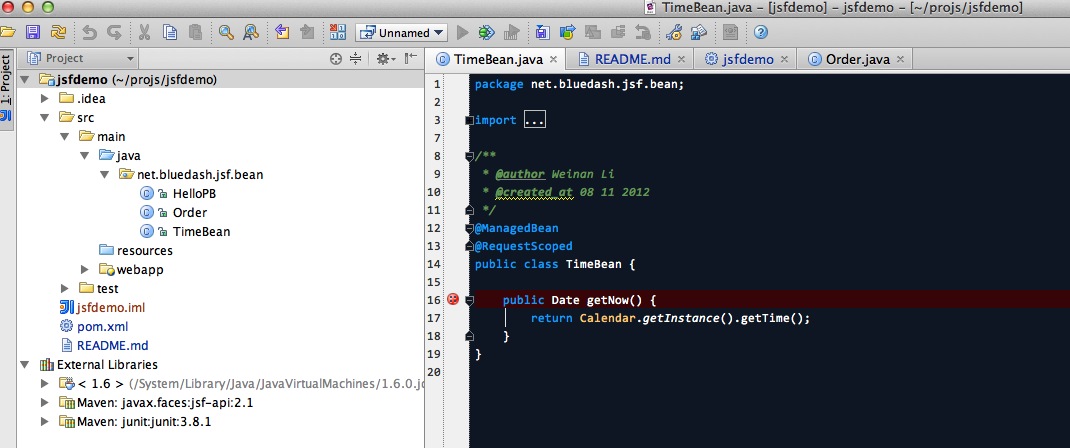Viewport: 1070px width, 448px height.
Task: Click the scroll-from-source target icon
Action: [x=336, y=59]
